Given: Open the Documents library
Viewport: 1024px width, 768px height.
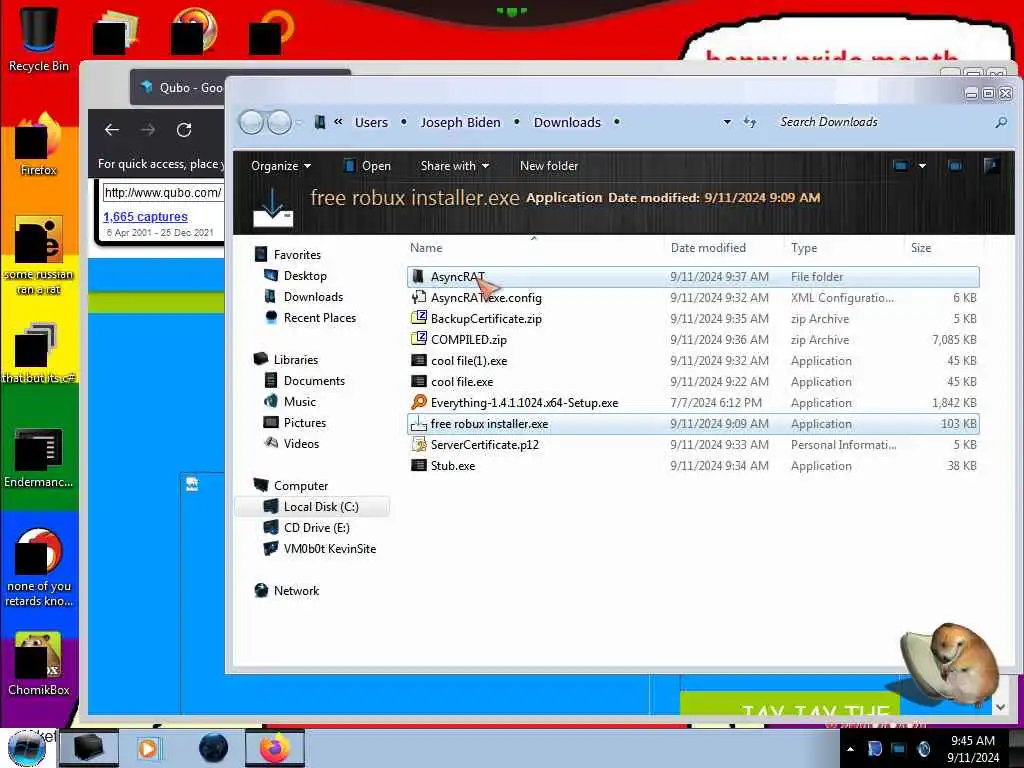Looking at the screenshot, I should click(x=313, y=381).
